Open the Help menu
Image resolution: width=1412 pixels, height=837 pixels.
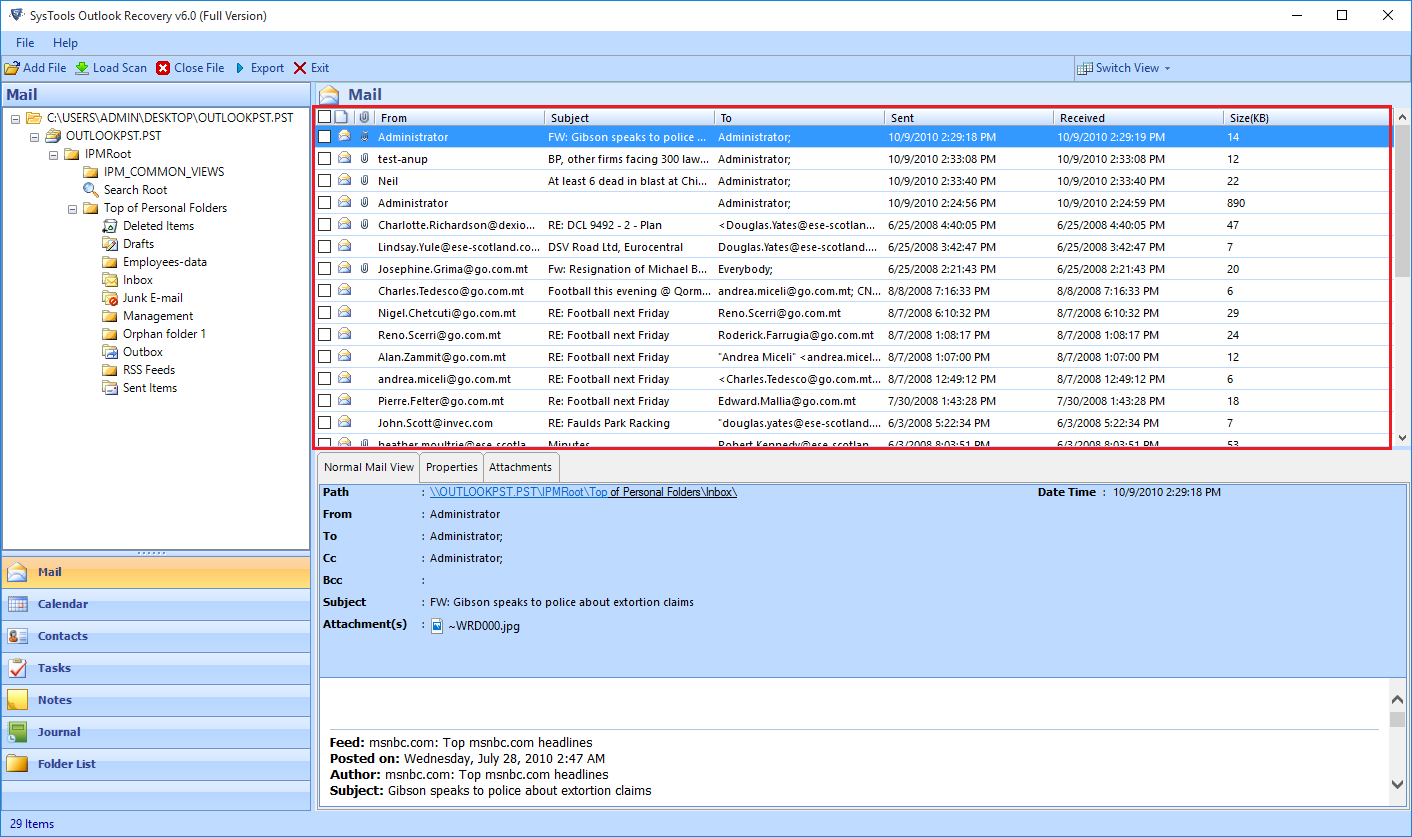65,43
